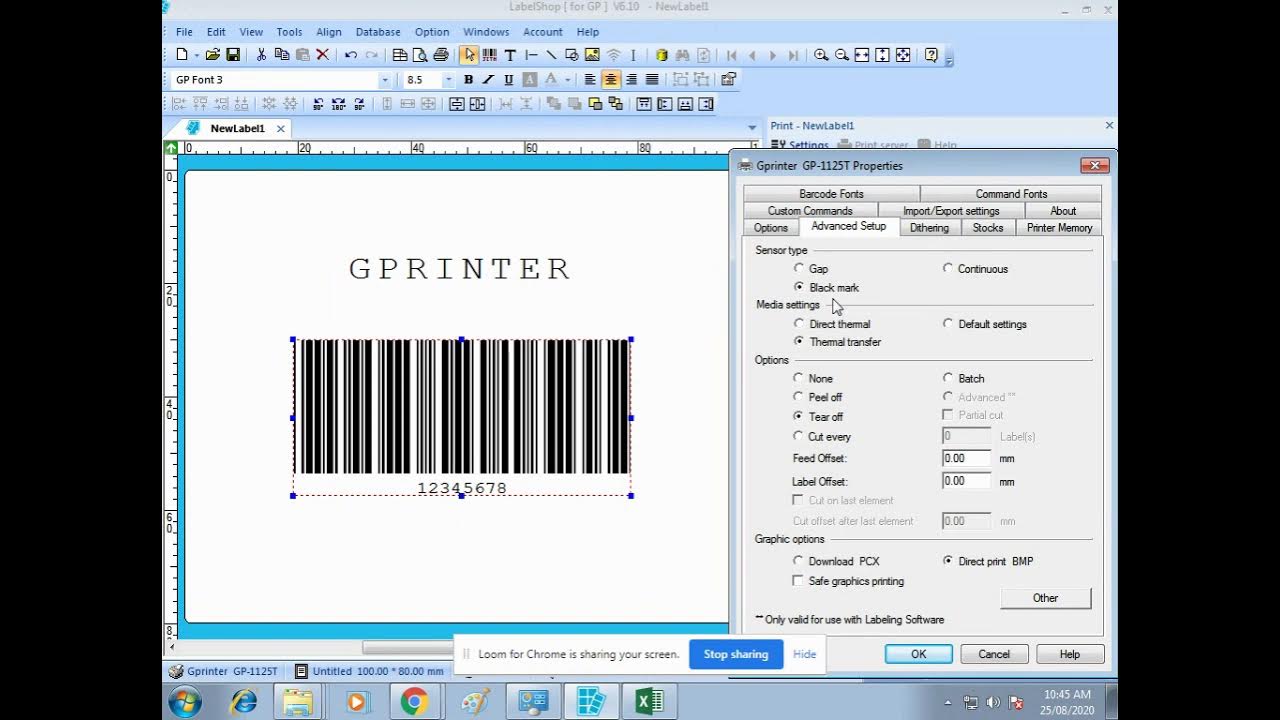Select the diagonal line drawing tool
Viewport: 1280px width, 720px height.
[551, 55]
